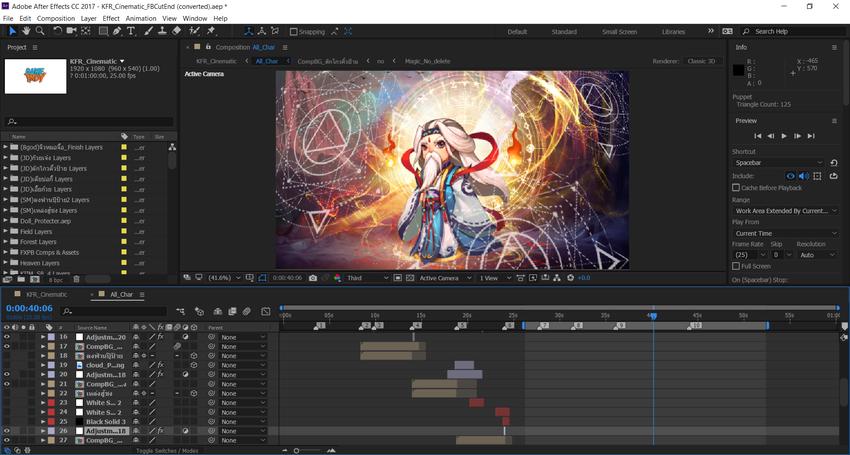Open the Third resolution dropdown
Image resolution: width=850 pixels, height=455 pixels.
tap(368, 278)
